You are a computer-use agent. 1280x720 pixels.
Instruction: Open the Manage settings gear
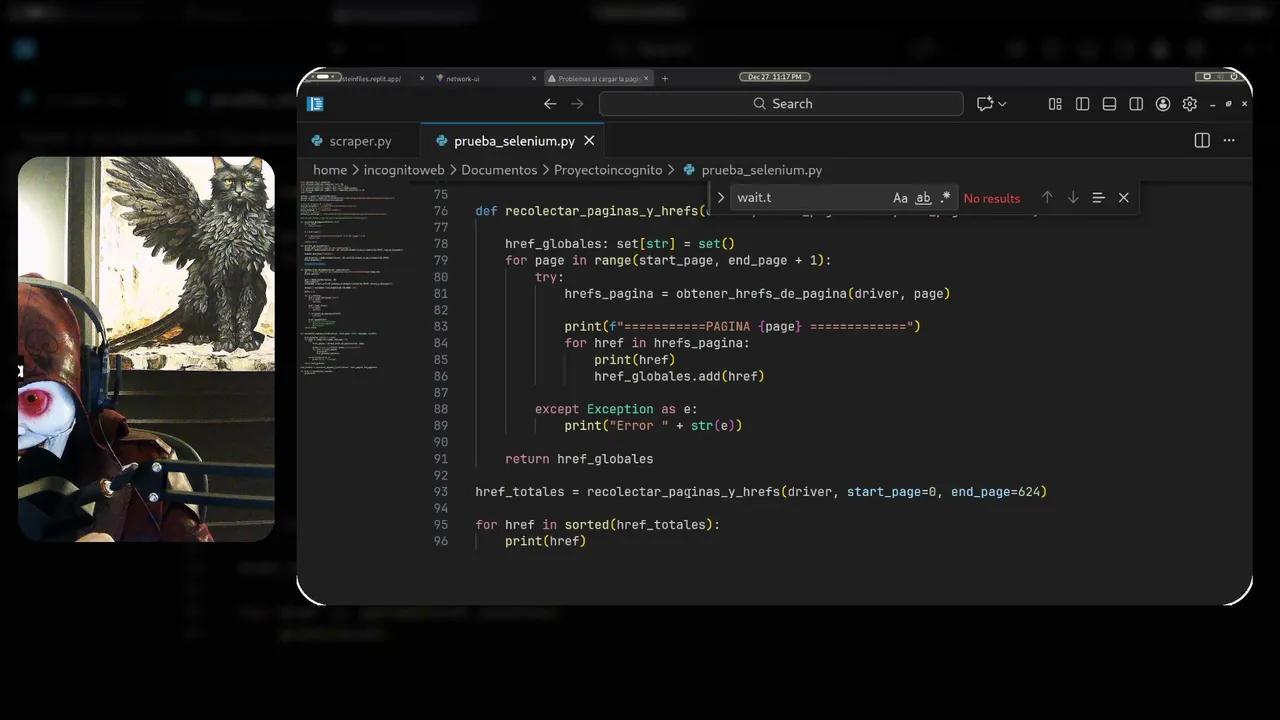1190,104
